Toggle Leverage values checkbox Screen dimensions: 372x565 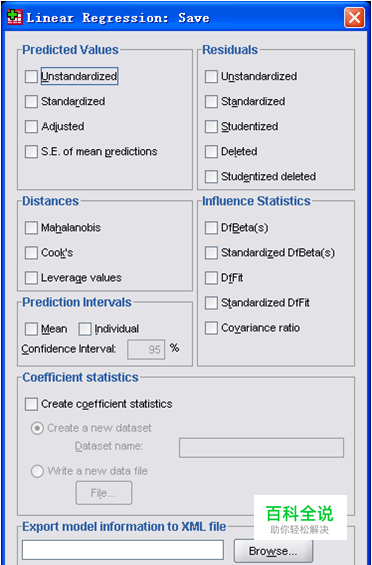(31, 278)
